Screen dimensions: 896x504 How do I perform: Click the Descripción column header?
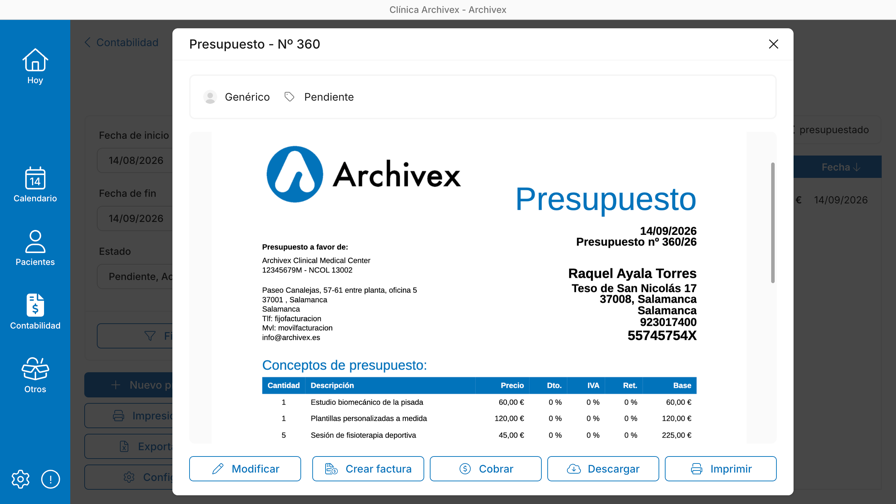pyautogui.click(x=332, y=386)
